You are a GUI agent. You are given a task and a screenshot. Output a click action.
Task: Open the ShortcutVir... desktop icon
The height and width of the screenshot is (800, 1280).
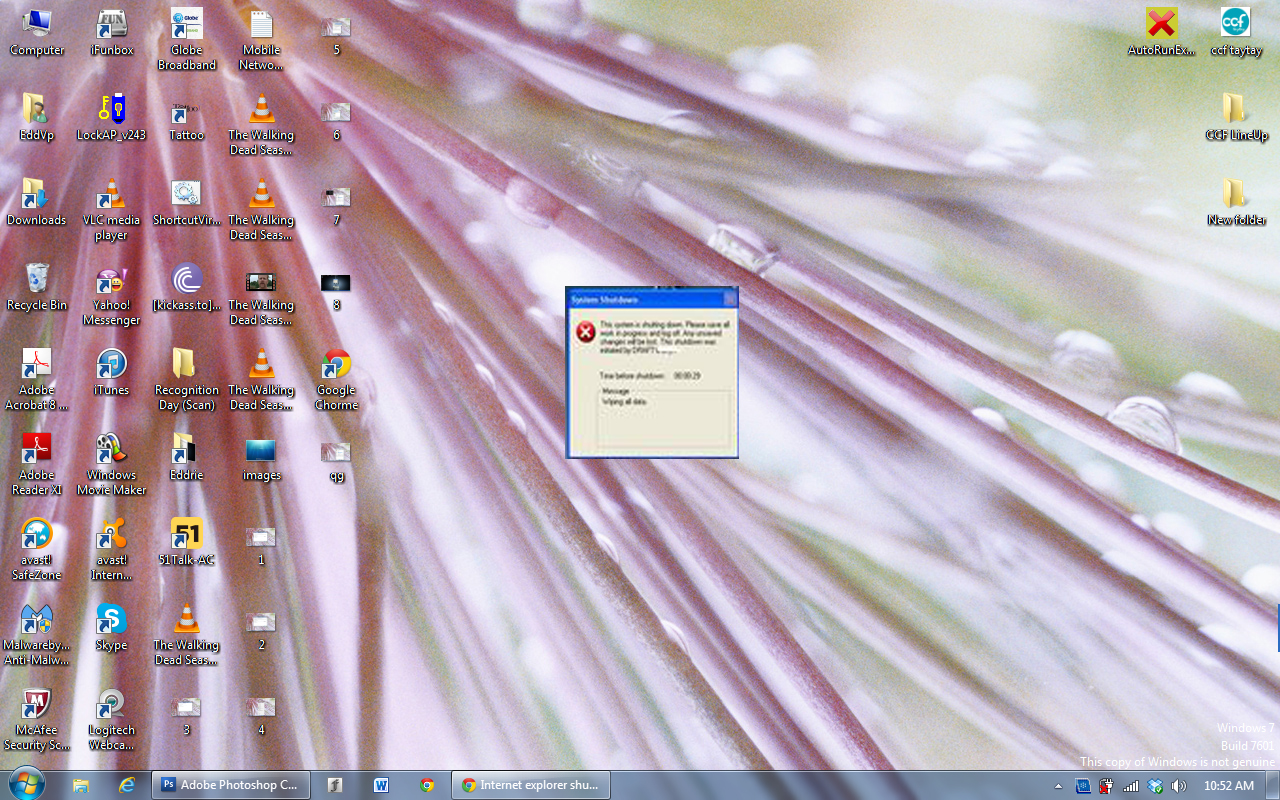186,202
